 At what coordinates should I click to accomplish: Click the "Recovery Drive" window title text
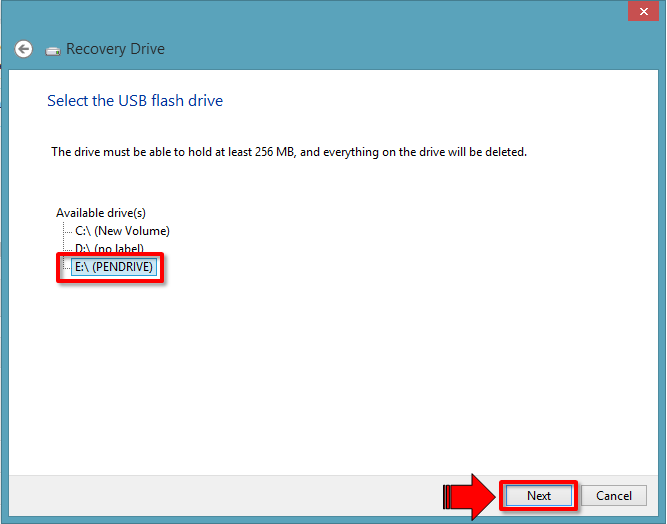click(x=115, y=49)
